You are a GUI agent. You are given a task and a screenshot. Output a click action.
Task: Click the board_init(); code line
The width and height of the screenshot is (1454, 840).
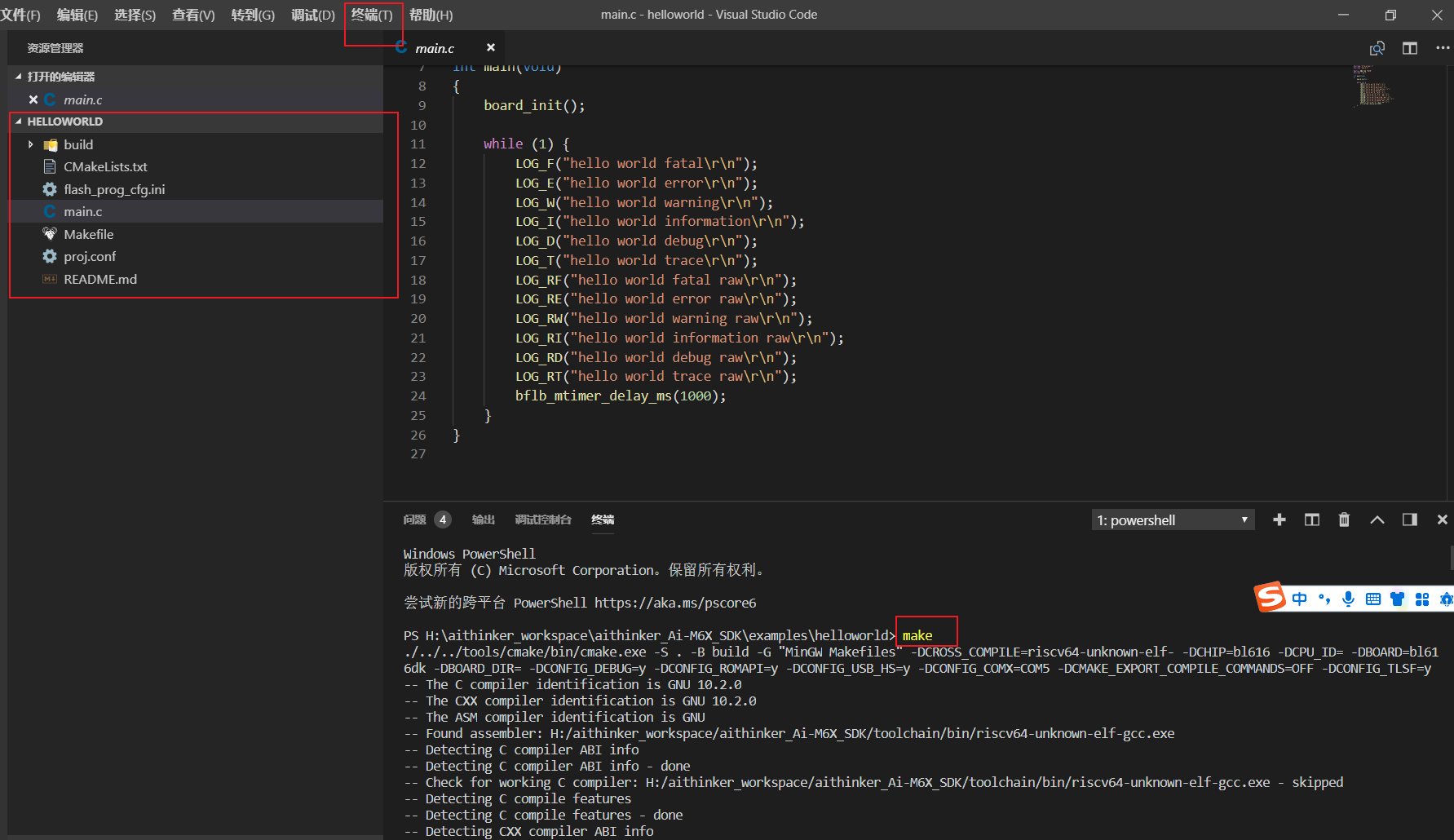tap(534, 105)
